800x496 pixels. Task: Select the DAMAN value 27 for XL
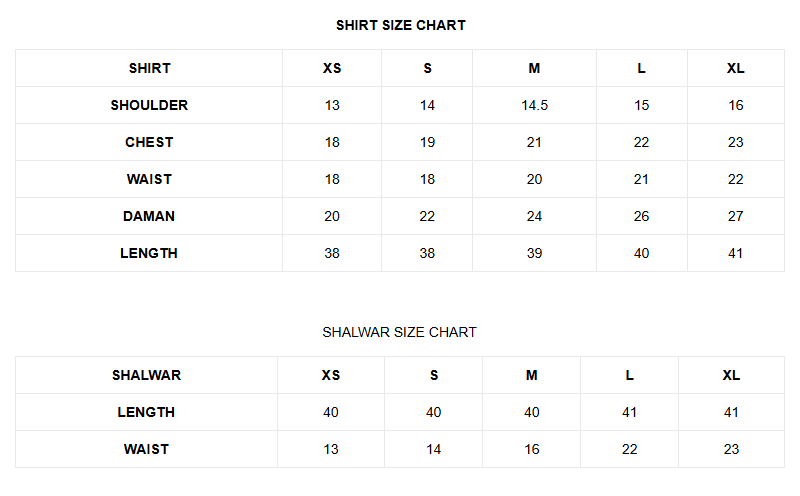pos(736,216)
